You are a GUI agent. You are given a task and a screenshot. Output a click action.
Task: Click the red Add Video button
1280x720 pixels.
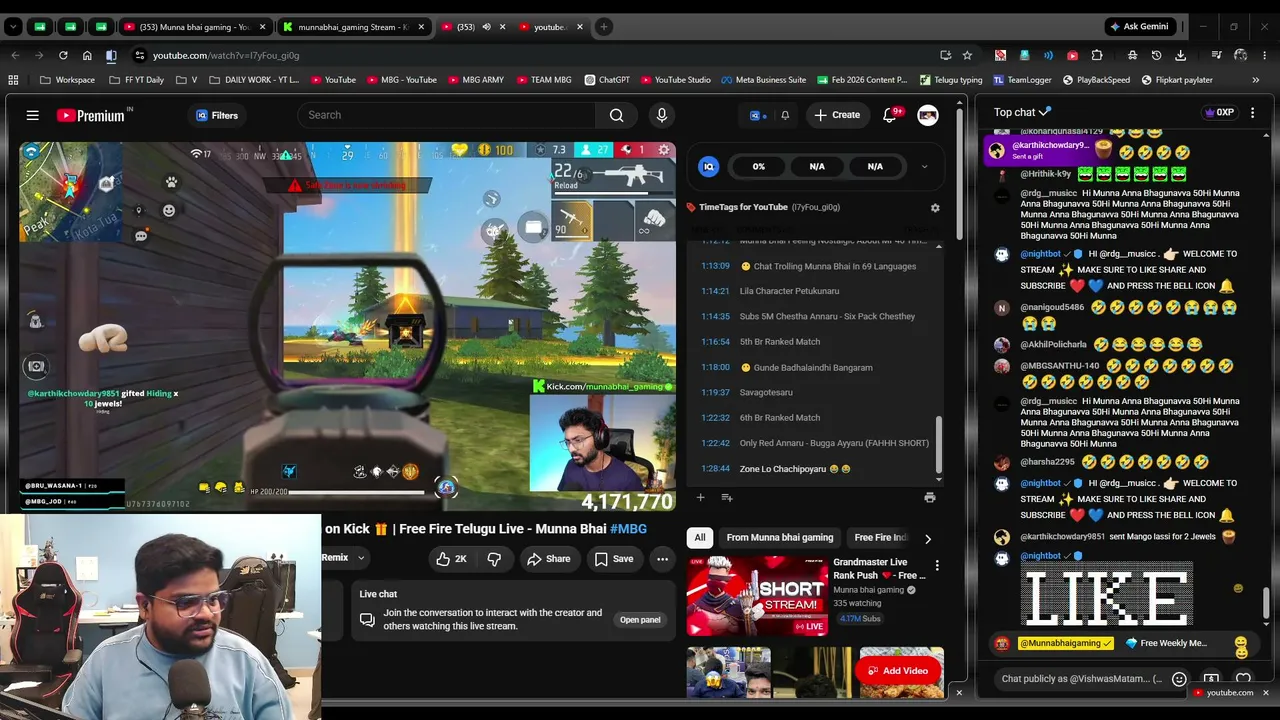(x=898, y=671)
